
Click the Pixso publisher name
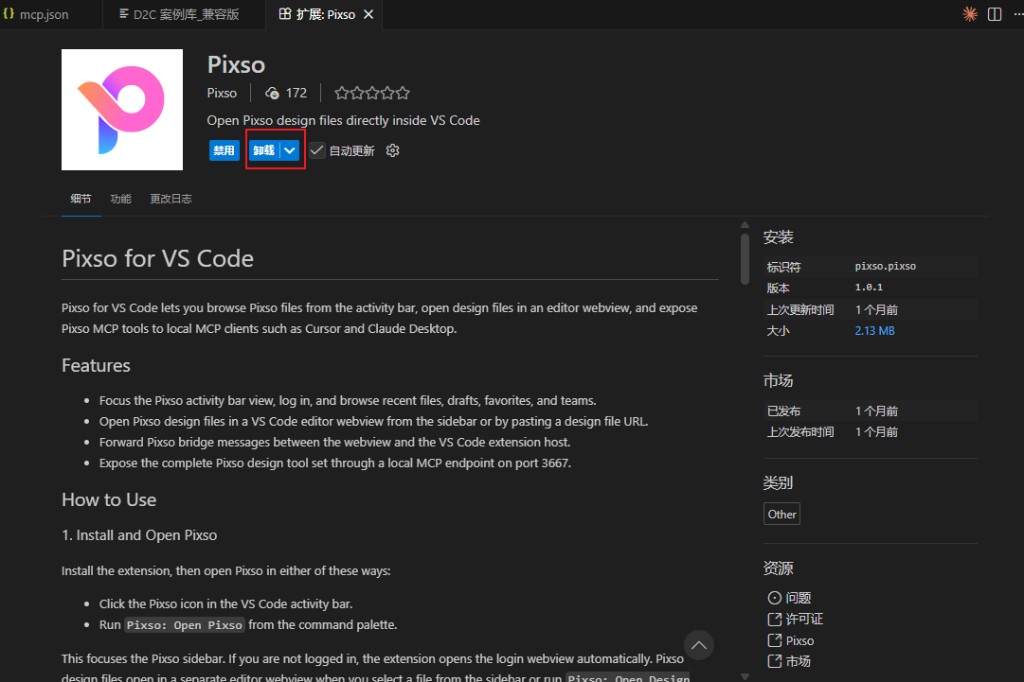tap(221, 93)
